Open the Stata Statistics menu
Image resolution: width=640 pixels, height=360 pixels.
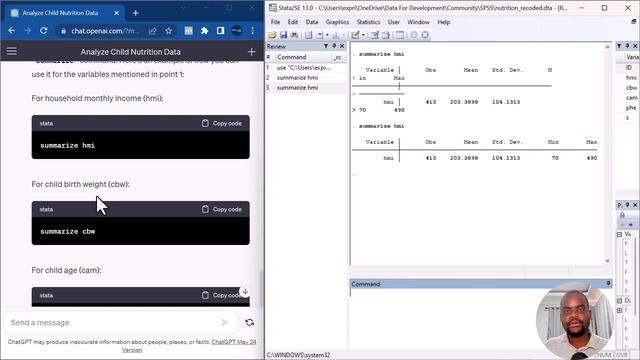tap(368, 22)
